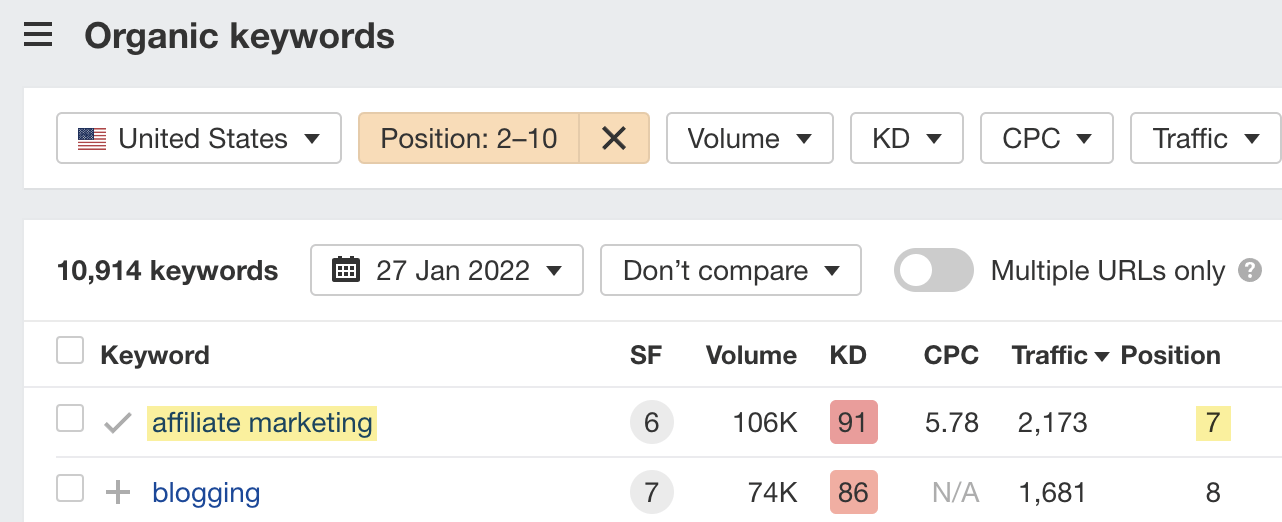Expand the KD filter dropdown
The width and height of the screenshot is (1282, 522).
(x=906, y=138)
